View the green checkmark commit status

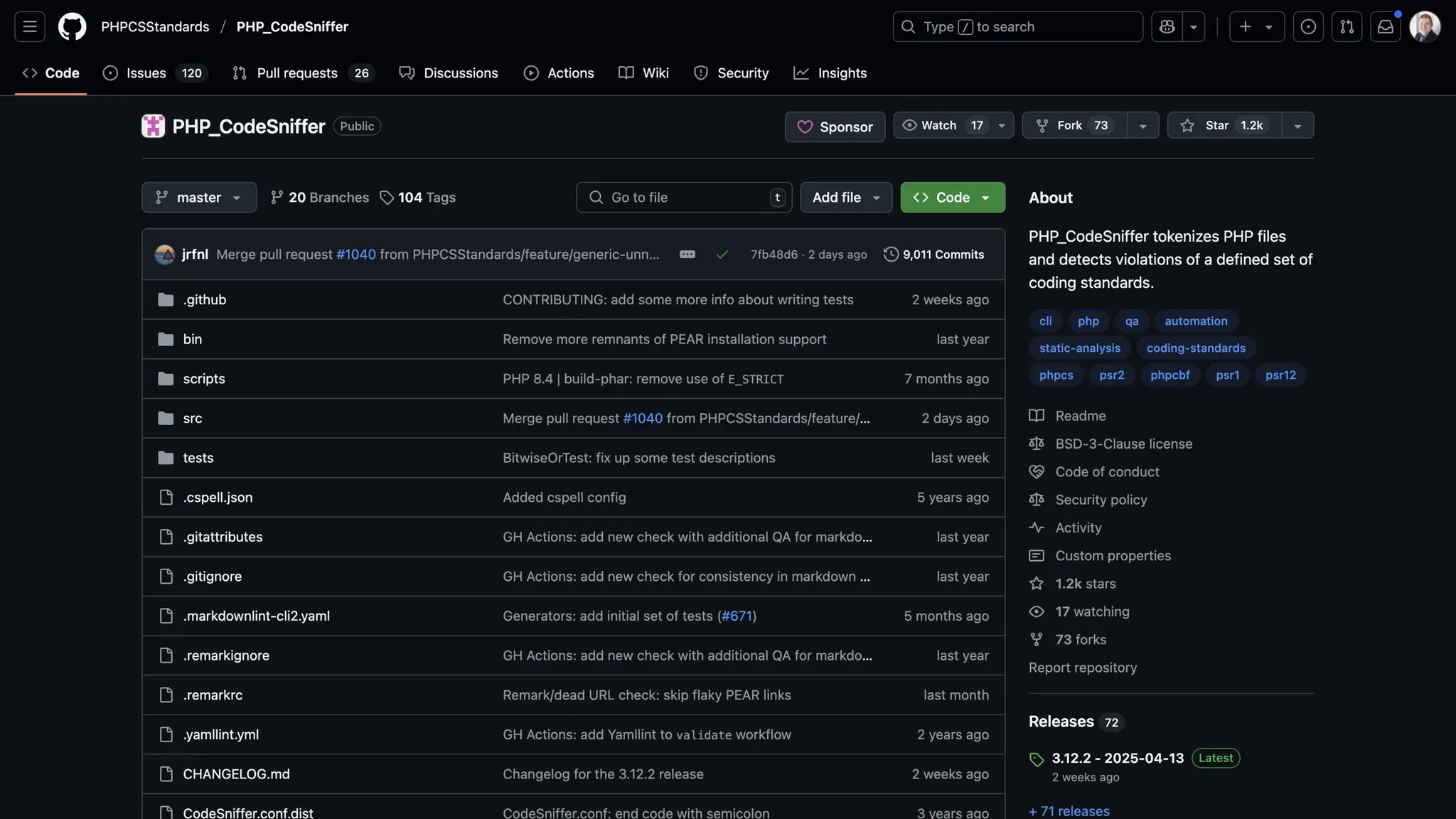click(x=722, y=255)
